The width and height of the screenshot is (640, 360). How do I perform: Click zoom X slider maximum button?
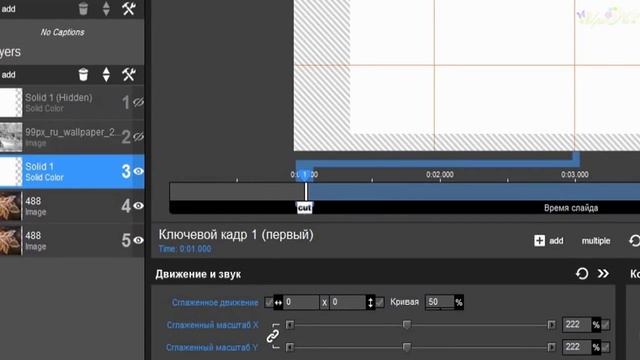551,325
